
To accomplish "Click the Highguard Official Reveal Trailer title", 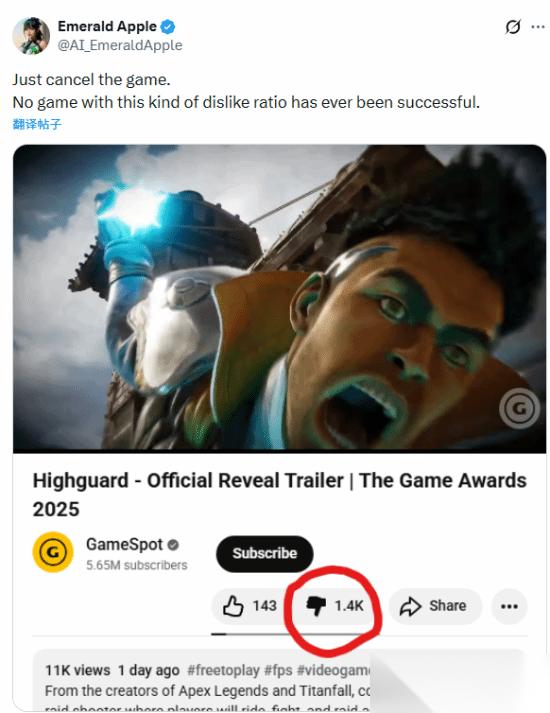I will tap(280, 494).
